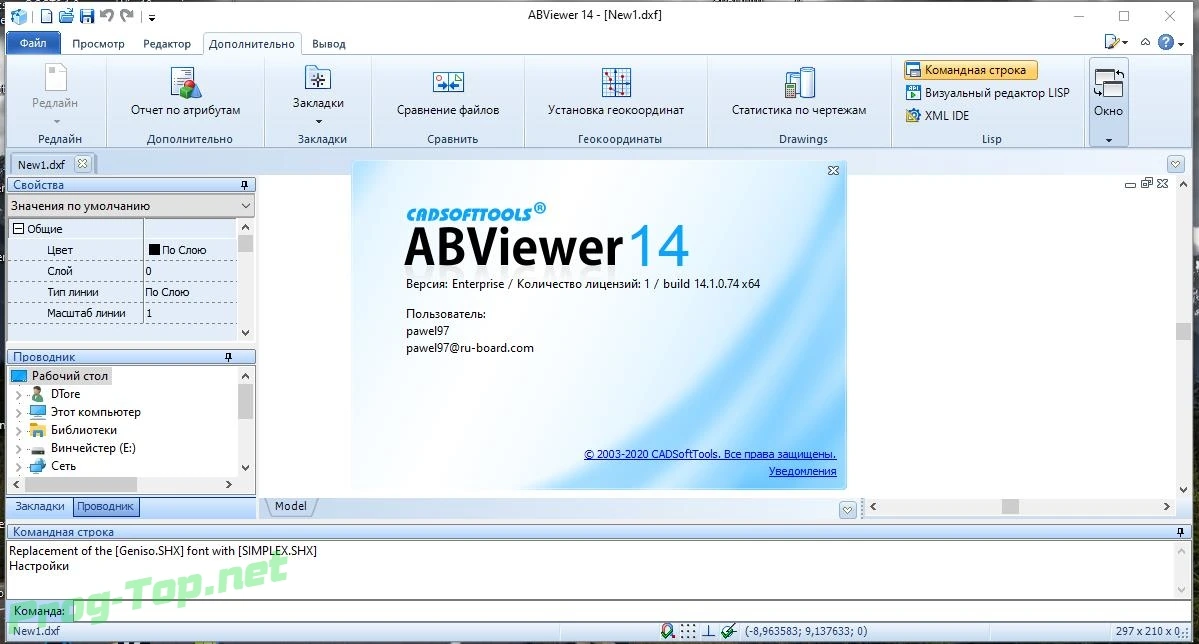Image resolution: width=1199 pixels, height=644 pixels.
Task: Open the Файл menu
Action: pos(33,44)
